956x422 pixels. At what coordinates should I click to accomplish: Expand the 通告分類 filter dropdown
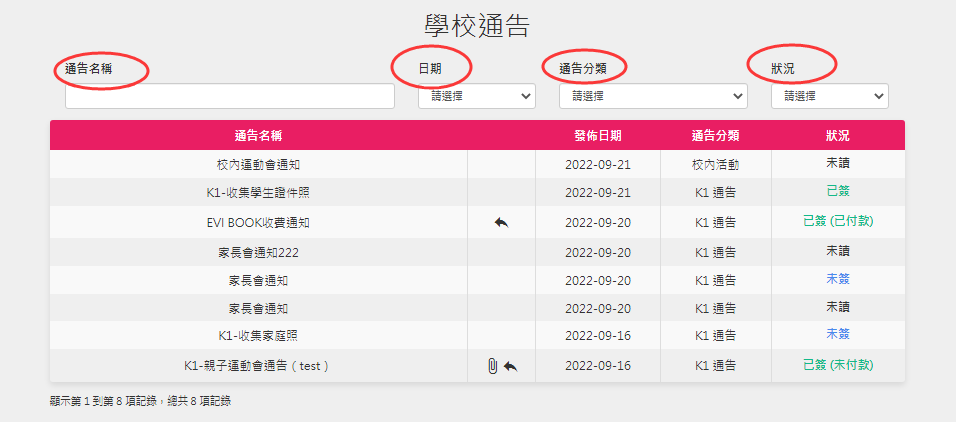[x=652, y=96]
